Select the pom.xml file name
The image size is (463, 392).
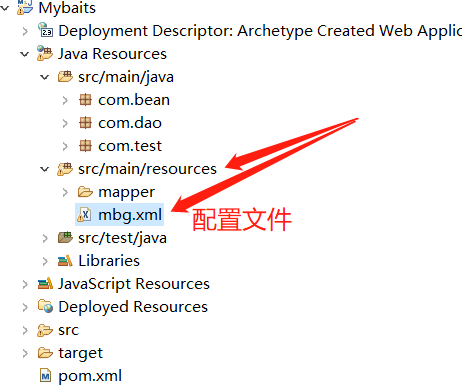point(90,376)
